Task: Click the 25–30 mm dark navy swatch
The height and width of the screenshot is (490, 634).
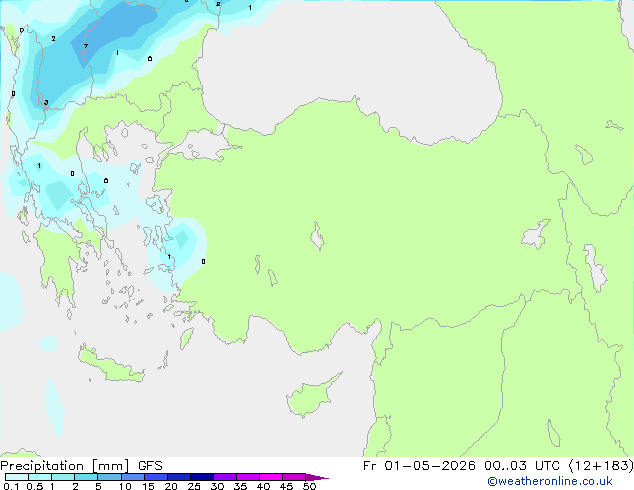Action: [202, 477]
